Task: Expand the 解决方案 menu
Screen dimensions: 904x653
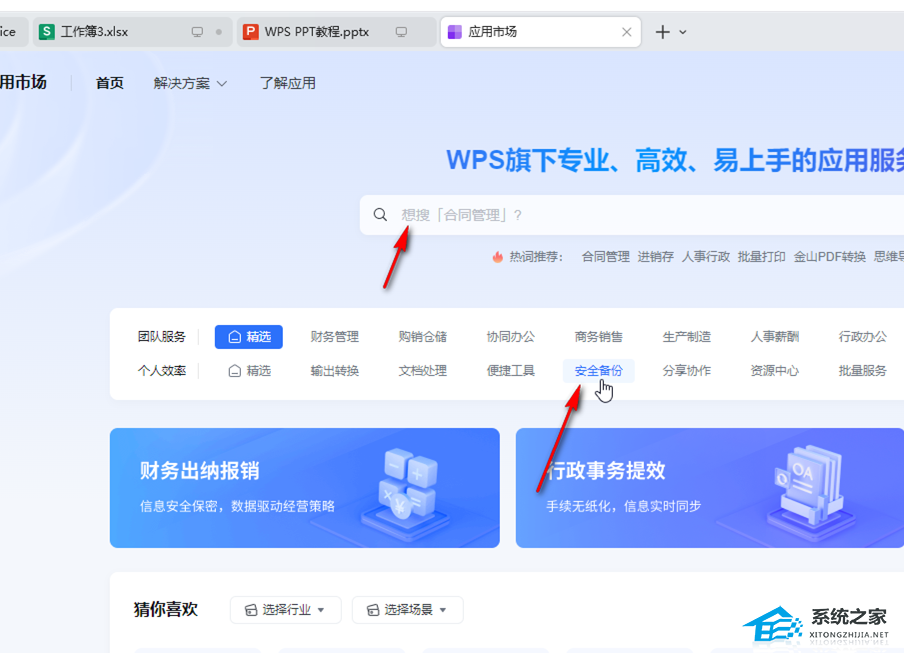Action: click(190, 83)
